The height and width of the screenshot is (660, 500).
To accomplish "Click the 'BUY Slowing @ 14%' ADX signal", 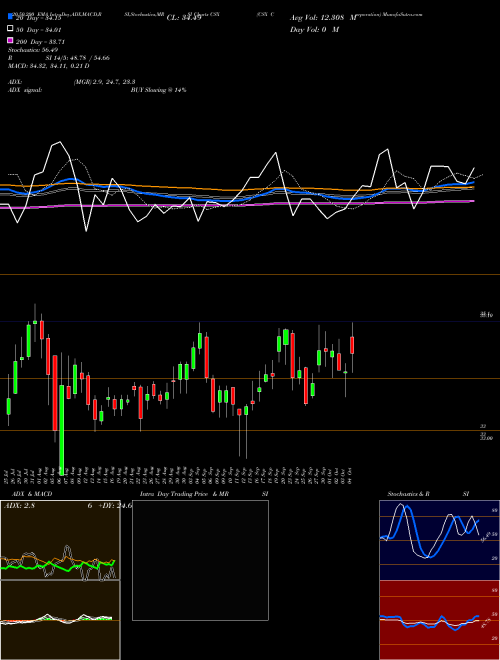I will pos(159,90).
